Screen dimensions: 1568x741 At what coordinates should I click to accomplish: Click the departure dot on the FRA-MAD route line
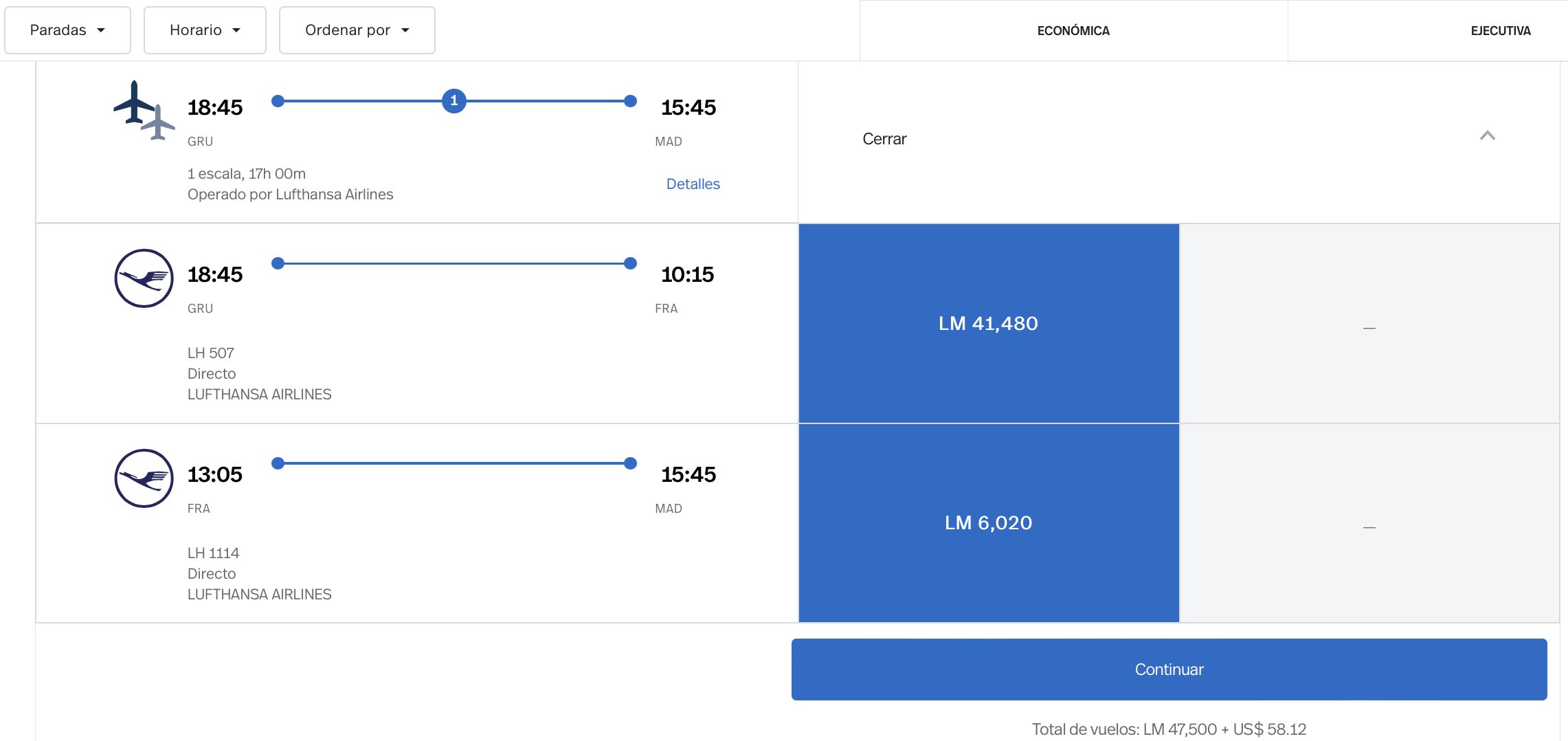pyautogui.click(x=278, y=463)
